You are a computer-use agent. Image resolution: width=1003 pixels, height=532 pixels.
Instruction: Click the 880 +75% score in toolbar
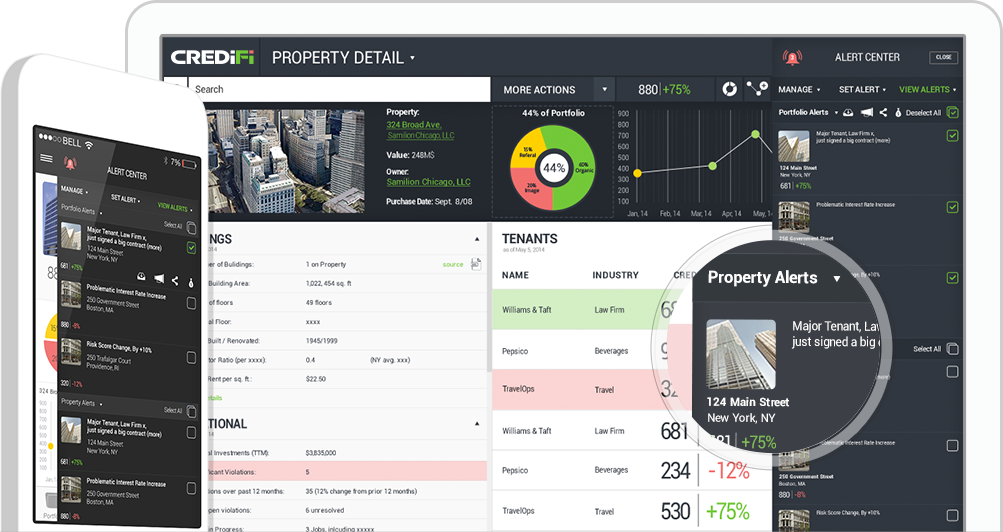665,90
